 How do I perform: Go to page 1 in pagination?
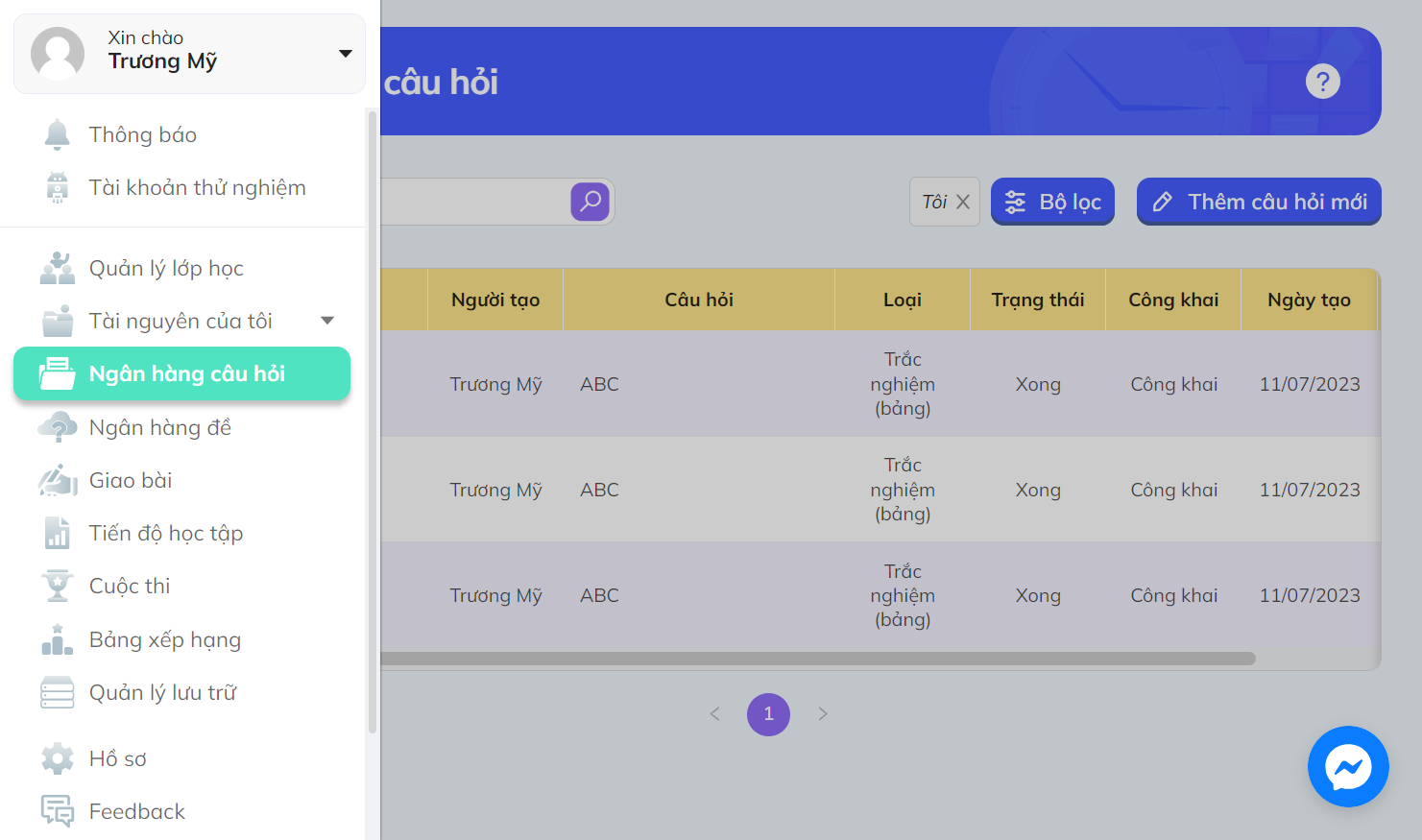(x=768, y=714)
